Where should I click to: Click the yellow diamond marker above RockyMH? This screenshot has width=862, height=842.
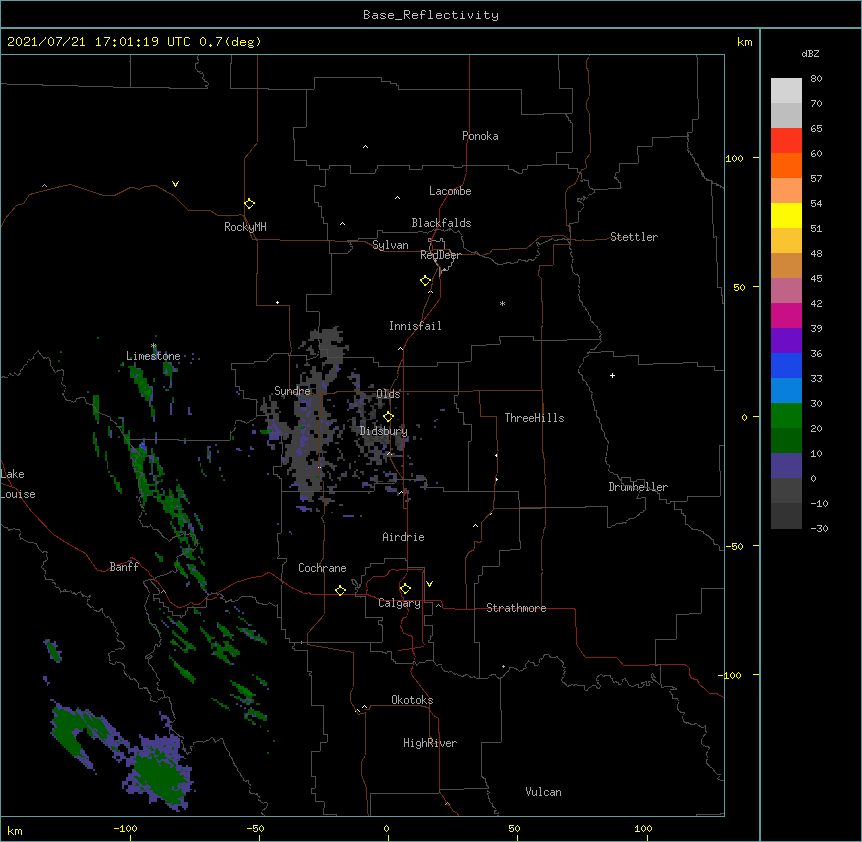[249, 203]
